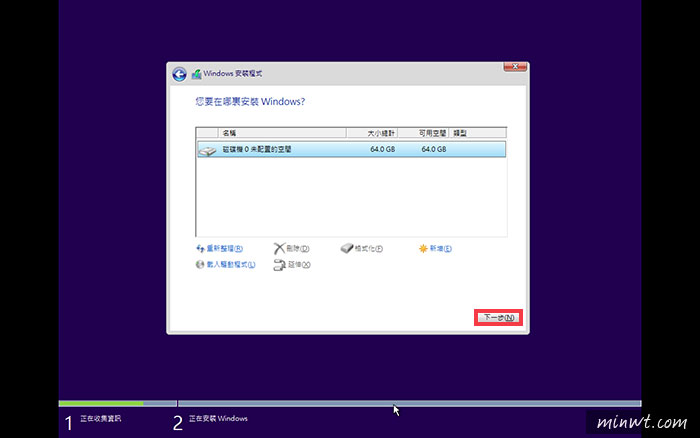The height and width of the screenshot is (438, 700).
Task: Click the free space 64.0 GB cell
Action: (434, 149)
